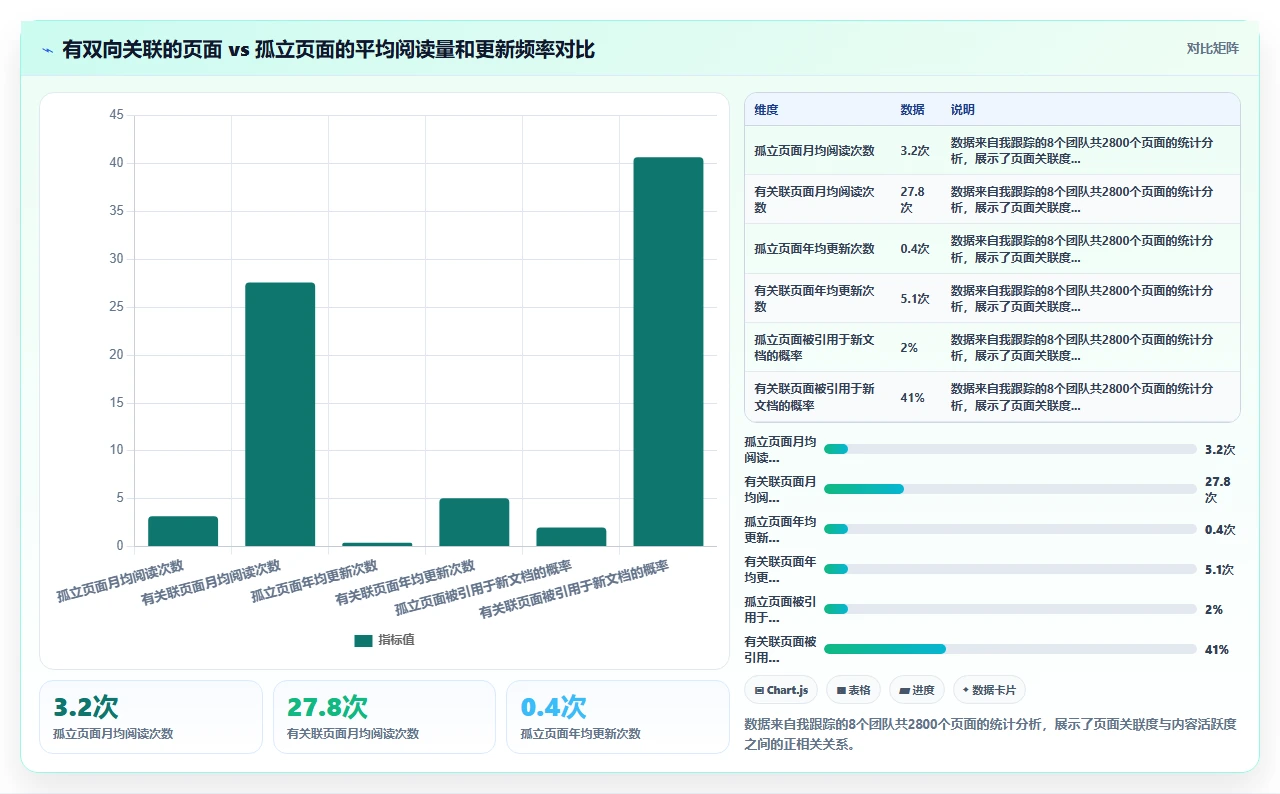The width and height of the screenshot is (1280, 794).
Task: Click the 数据 column header in the table
Action: point(912,110)
